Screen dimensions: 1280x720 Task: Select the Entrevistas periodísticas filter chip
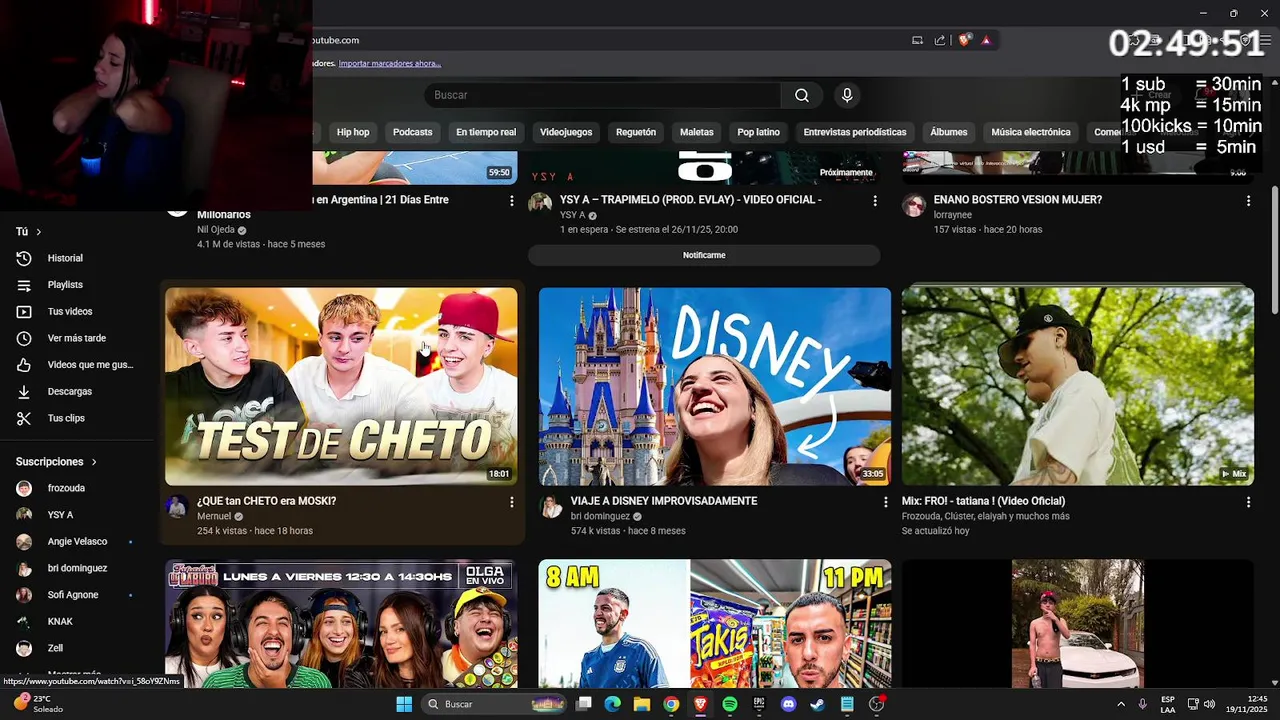coord(855,132)
